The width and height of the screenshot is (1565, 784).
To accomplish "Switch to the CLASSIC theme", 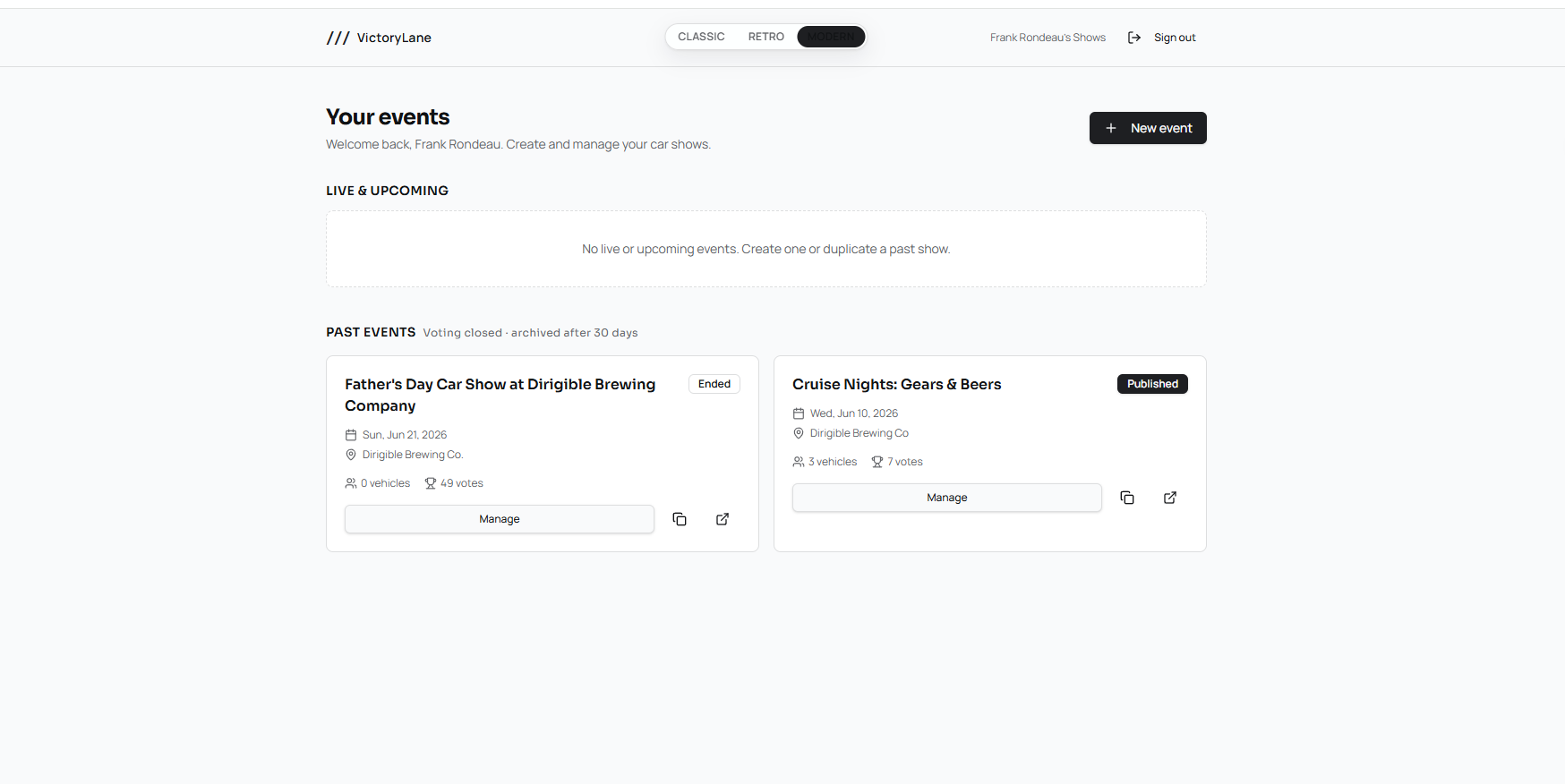I will coord(701,37).
